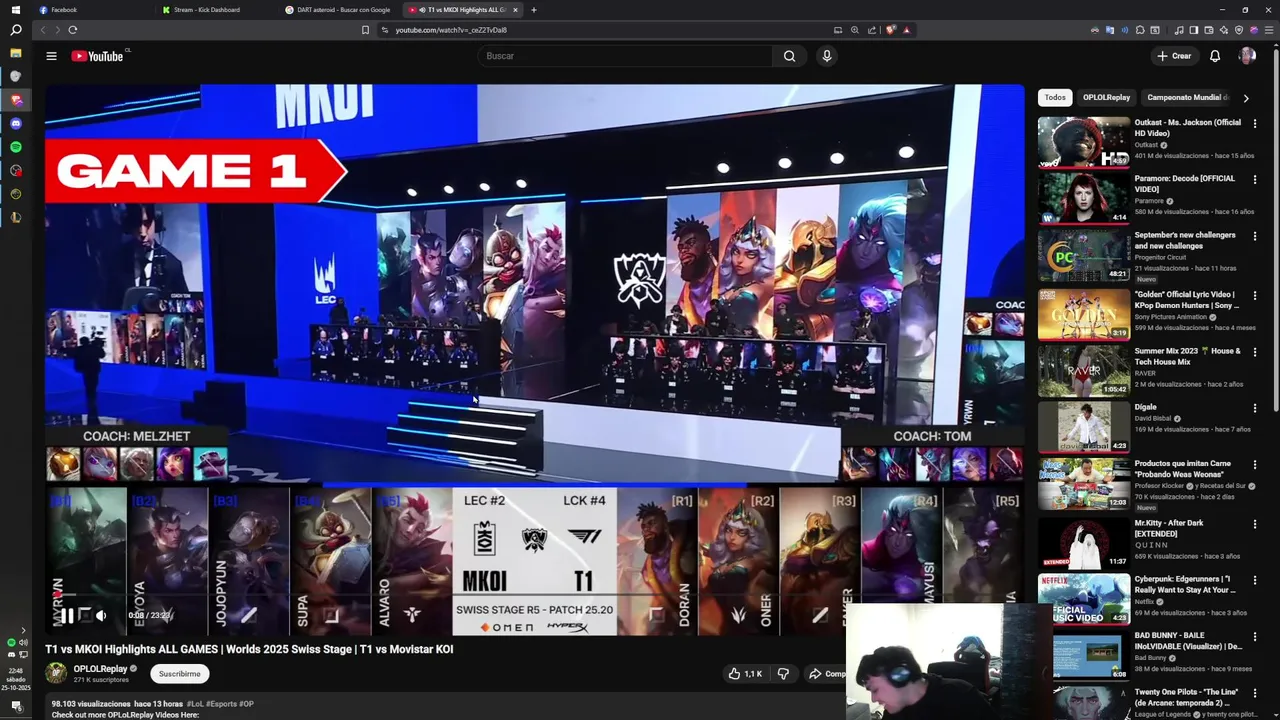Share the page via address bar share icon
The image size is (1280, 720).
click(872, 30)
